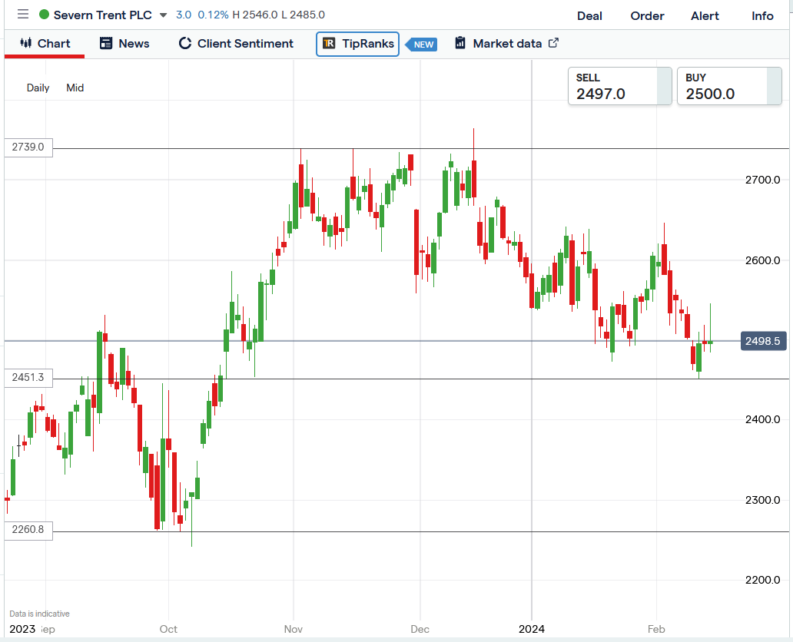Select the 2739.0 resistance level label
Image resolution: width=793 pixels, height=642 pixels.
coord(28,147)
